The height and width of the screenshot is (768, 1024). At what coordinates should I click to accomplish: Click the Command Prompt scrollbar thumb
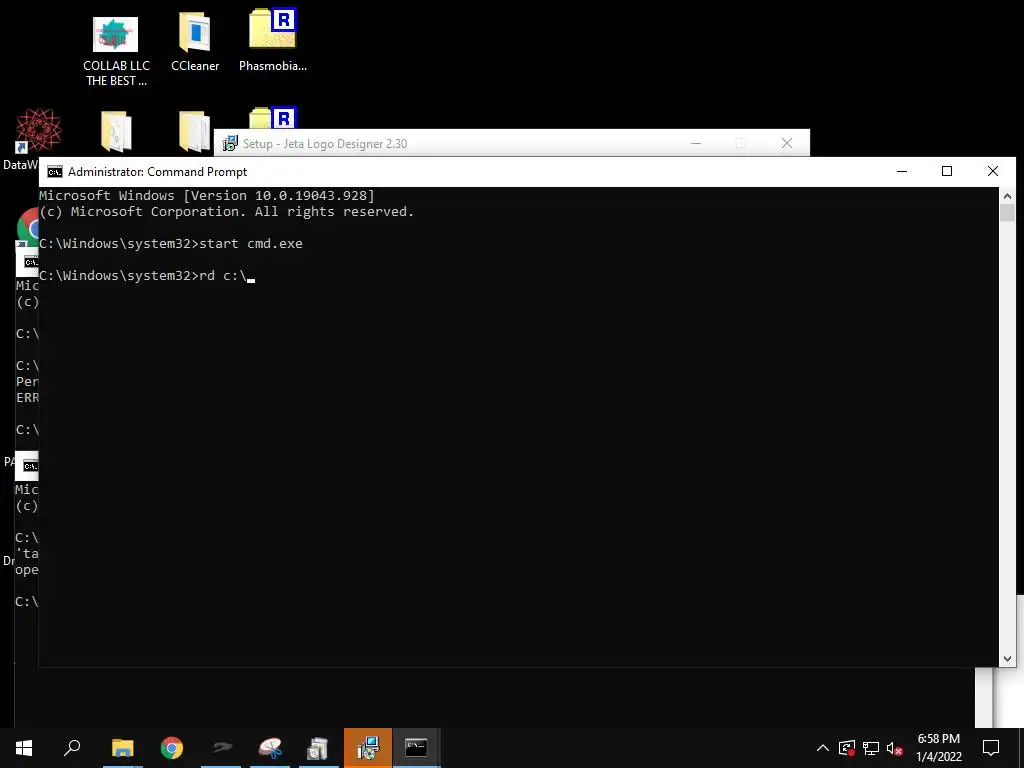(1007, 213)
